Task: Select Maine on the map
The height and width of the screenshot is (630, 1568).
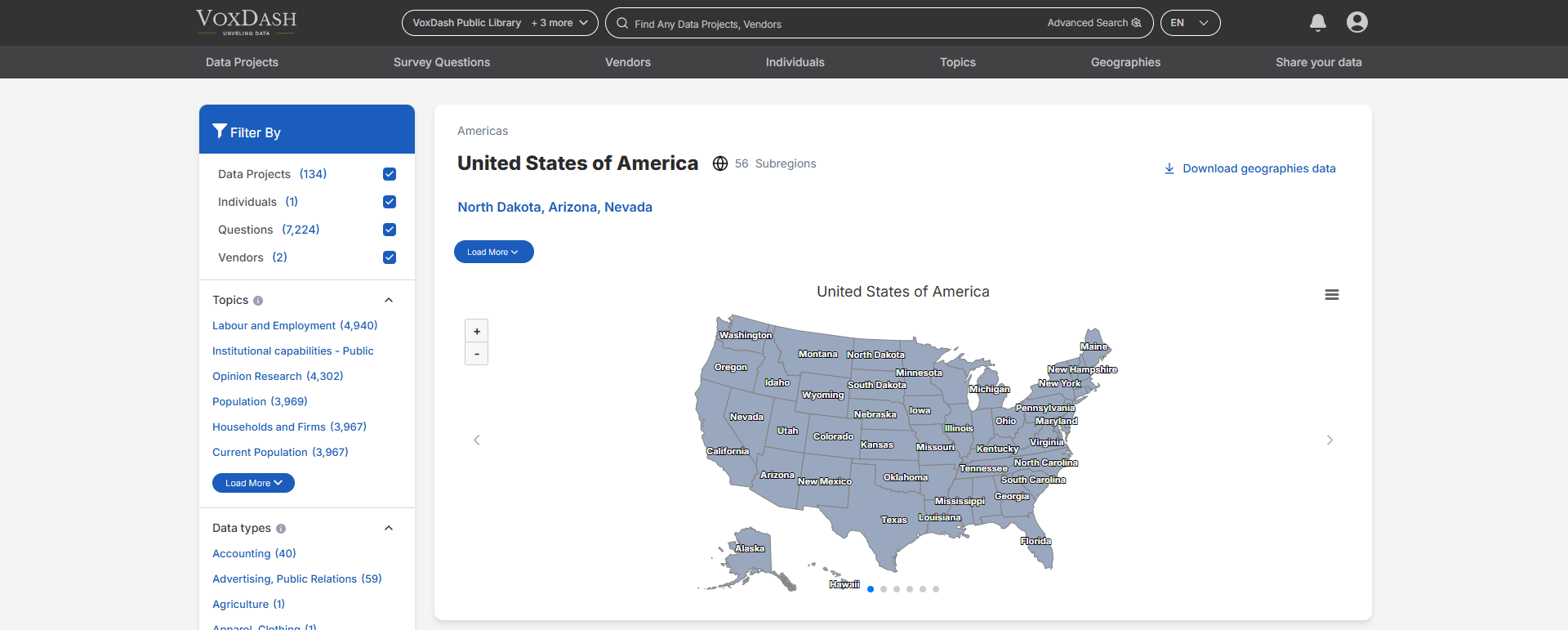Action: [x=1094, y=346]
